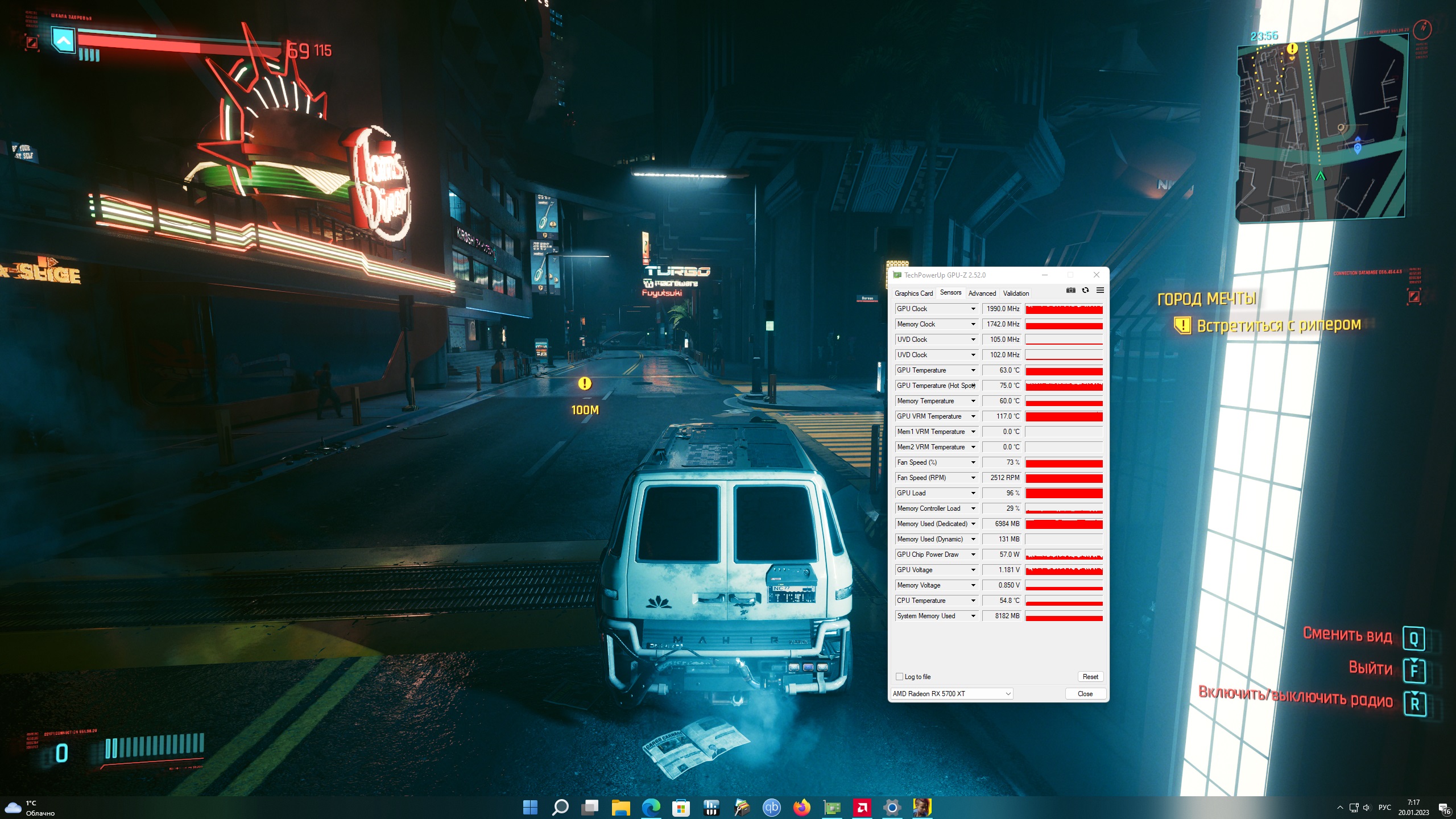Switch to the Advanced tab

click(982, 293)
